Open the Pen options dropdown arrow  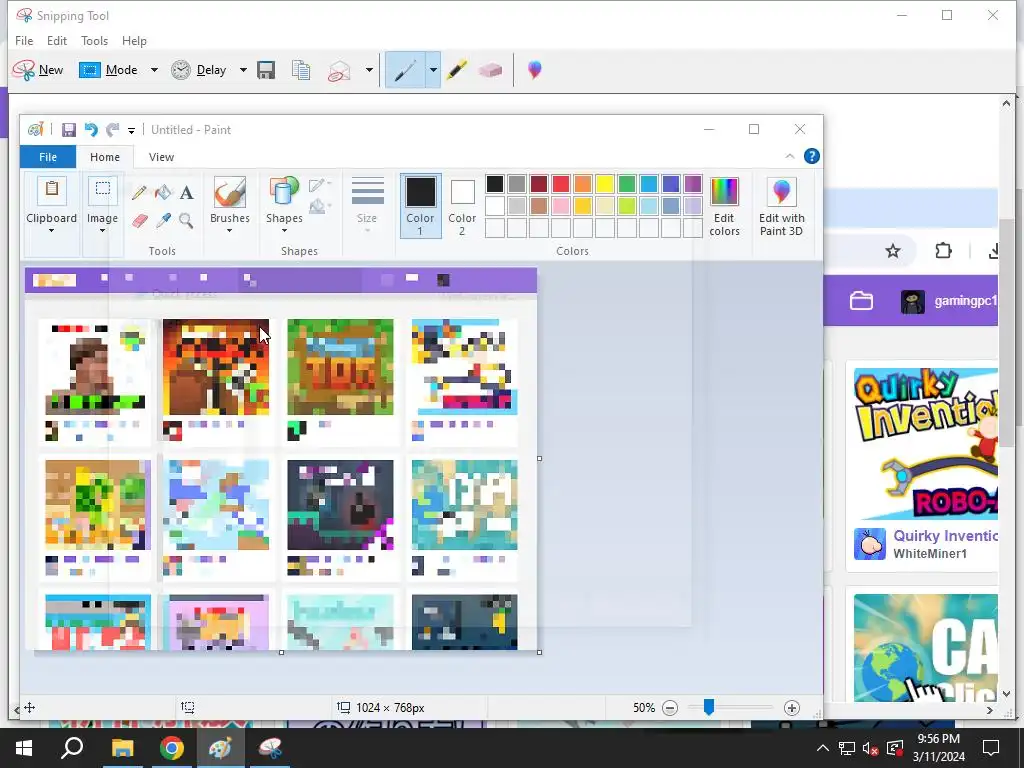coord(433,70)
